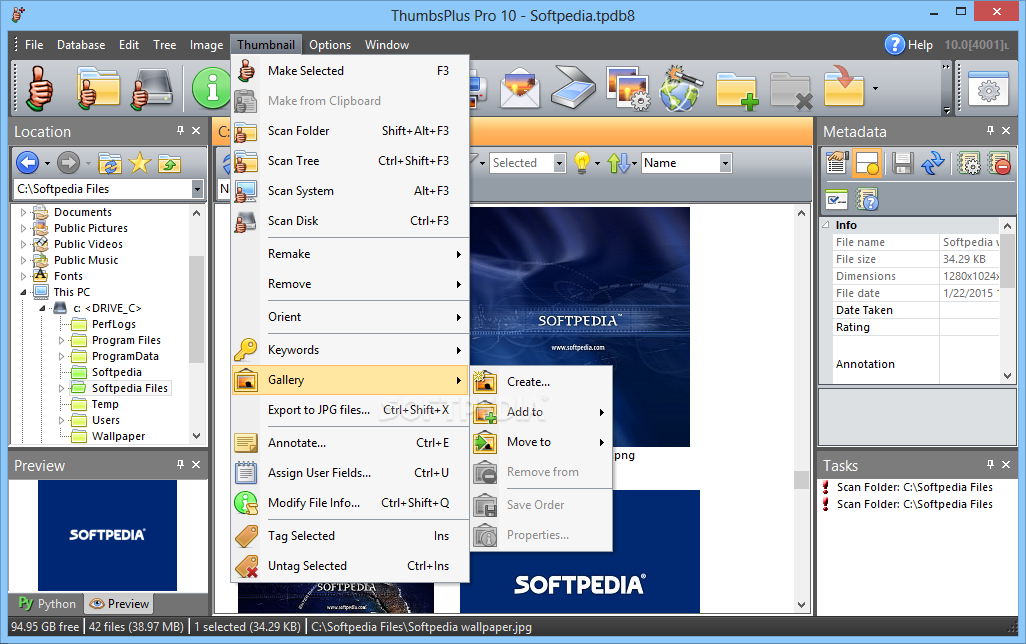Expand the Documents tree node
1026x644 pixels.
pyautogui.click(x=24, y=212)
